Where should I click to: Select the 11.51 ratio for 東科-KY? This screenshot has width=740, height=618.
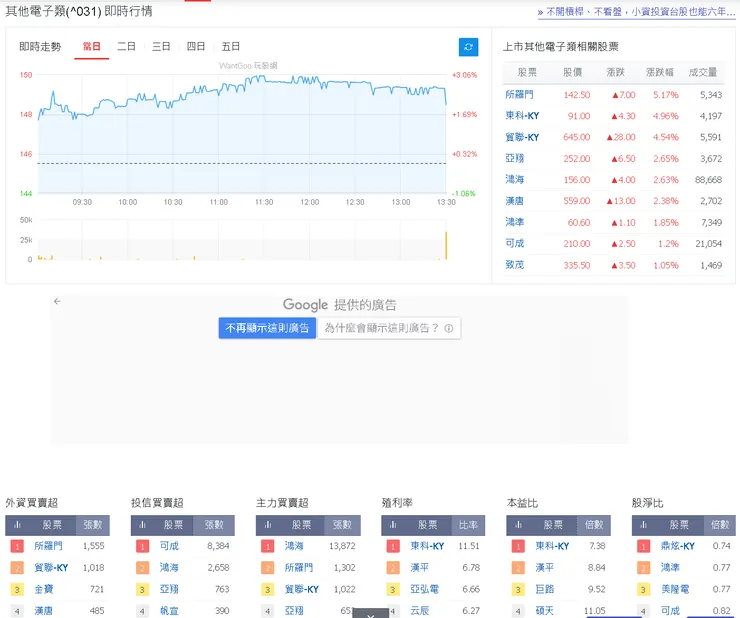(x=469, y=546)
